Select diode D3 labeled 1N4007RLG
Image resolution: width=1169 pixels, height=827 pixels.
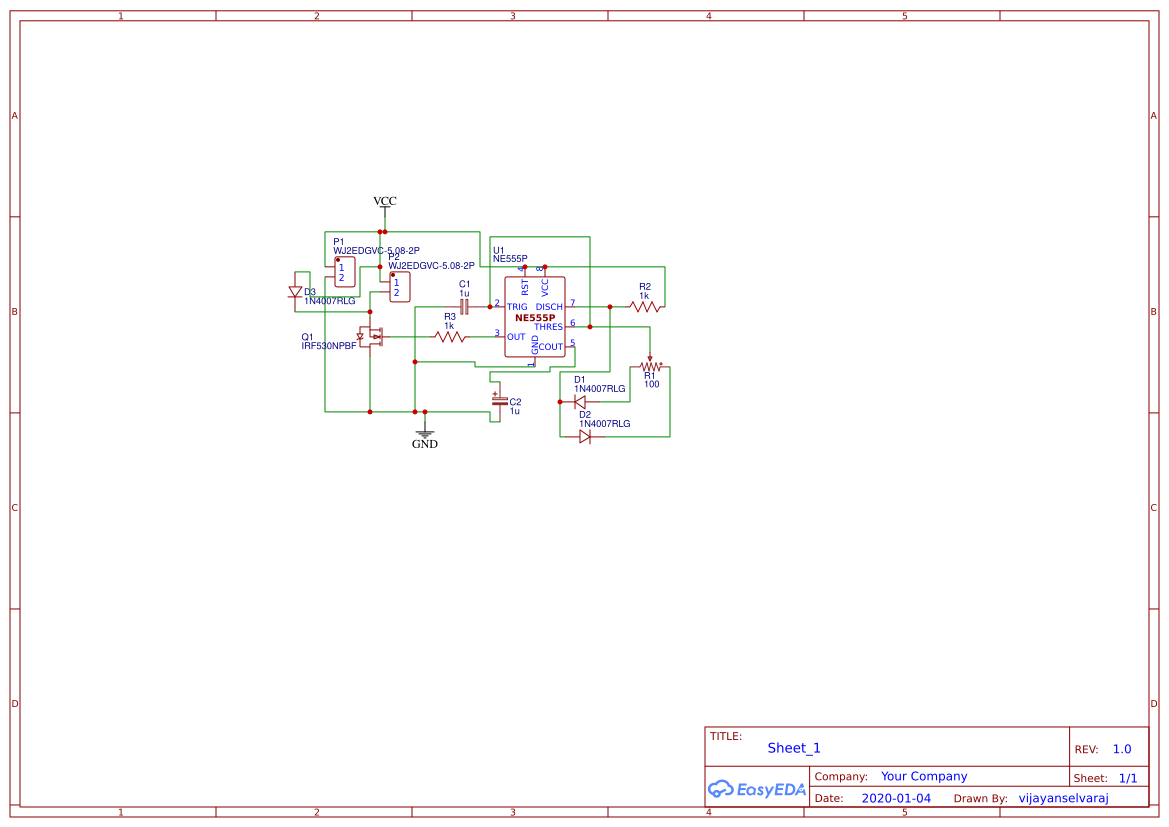click(294, 292)
